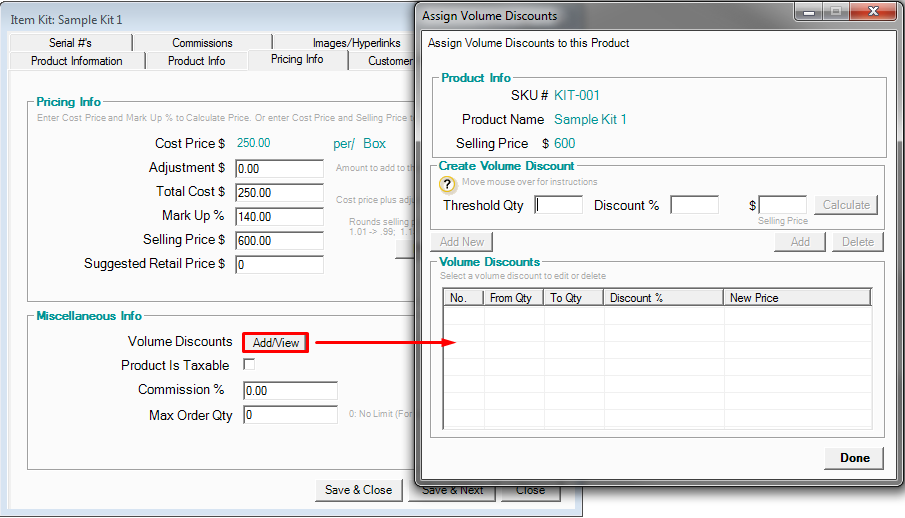Click the Save & Close button
The image size is (905, 518).
[358, 490]
